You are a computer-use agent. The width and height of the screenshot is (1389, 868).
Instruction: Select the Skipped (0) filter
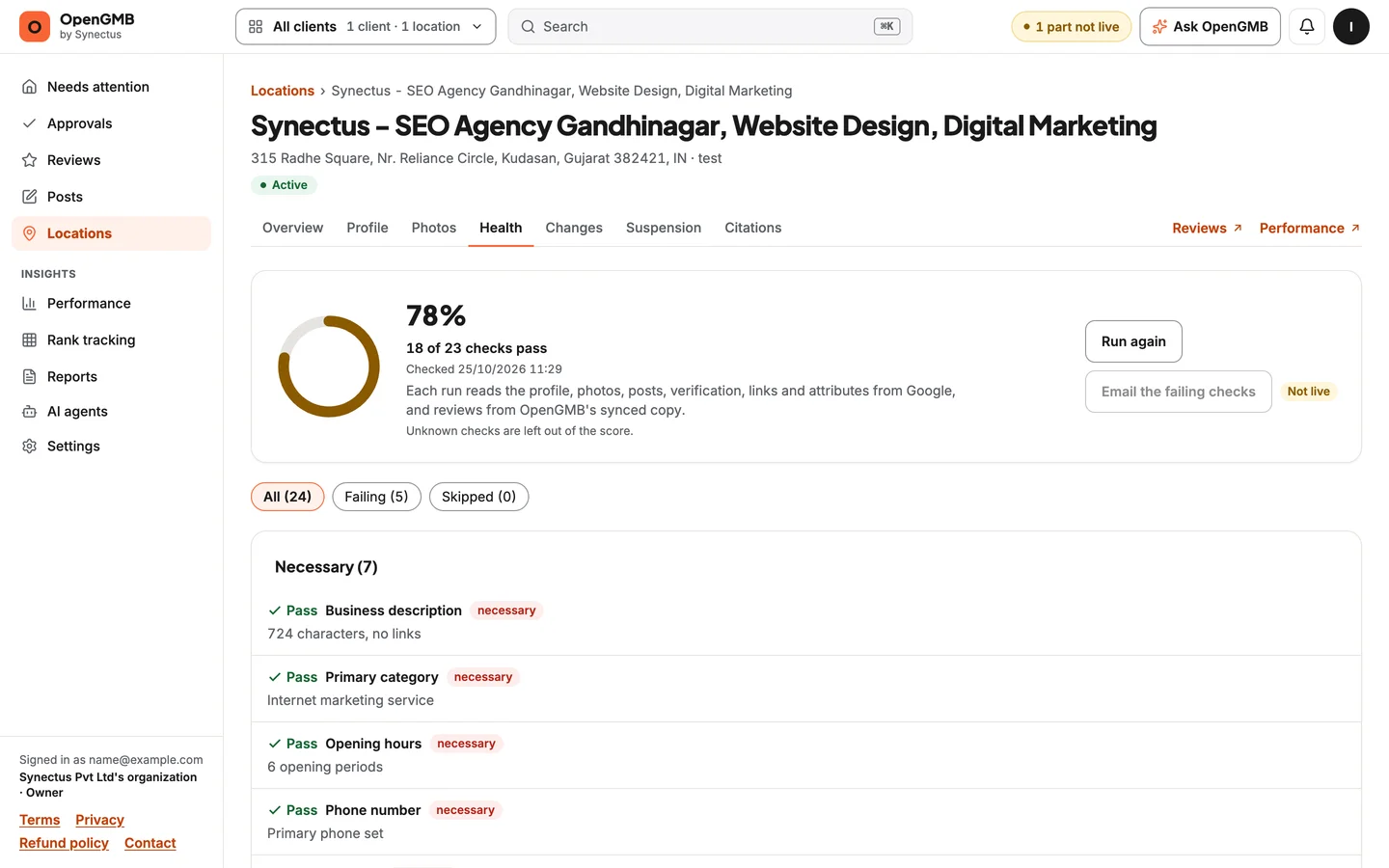[x=478, y=497]
